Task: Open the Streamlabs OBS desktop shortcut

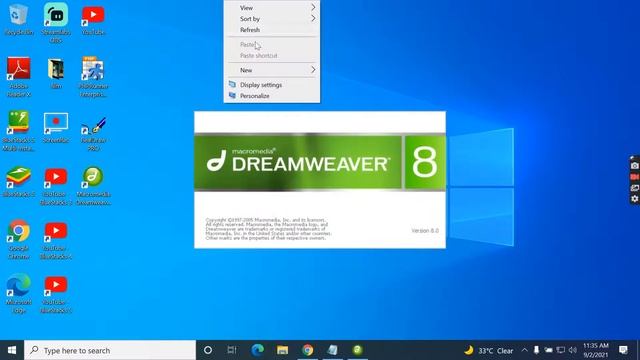Action: point(56,21)
